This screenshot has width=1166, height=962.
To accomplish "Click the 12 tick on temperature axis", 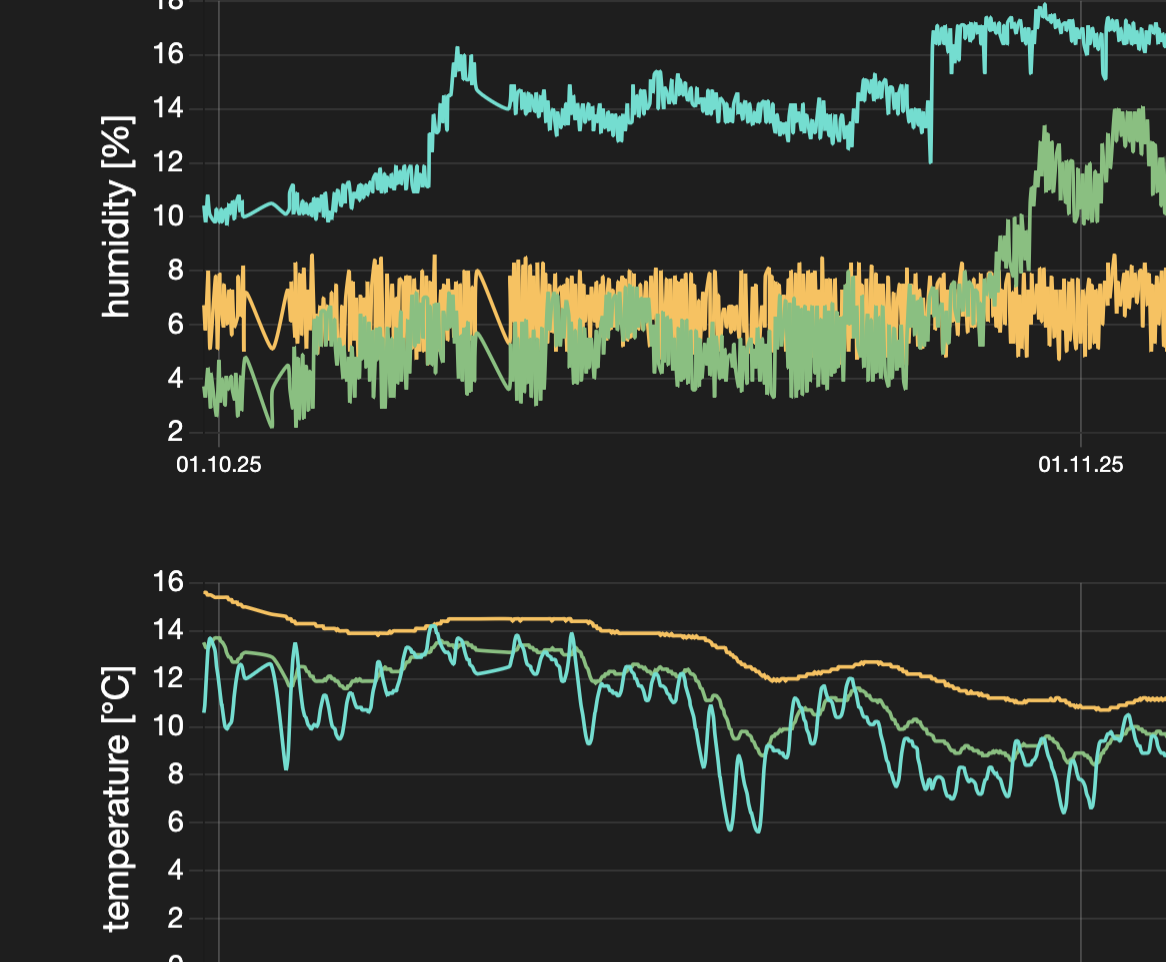I will click(x=168, y=678).
